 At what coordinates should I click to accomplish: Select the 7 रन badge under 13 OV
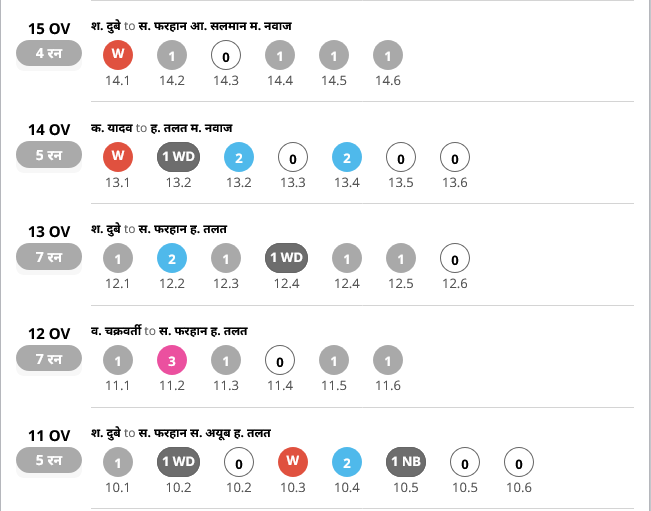(x=49, y=258)
